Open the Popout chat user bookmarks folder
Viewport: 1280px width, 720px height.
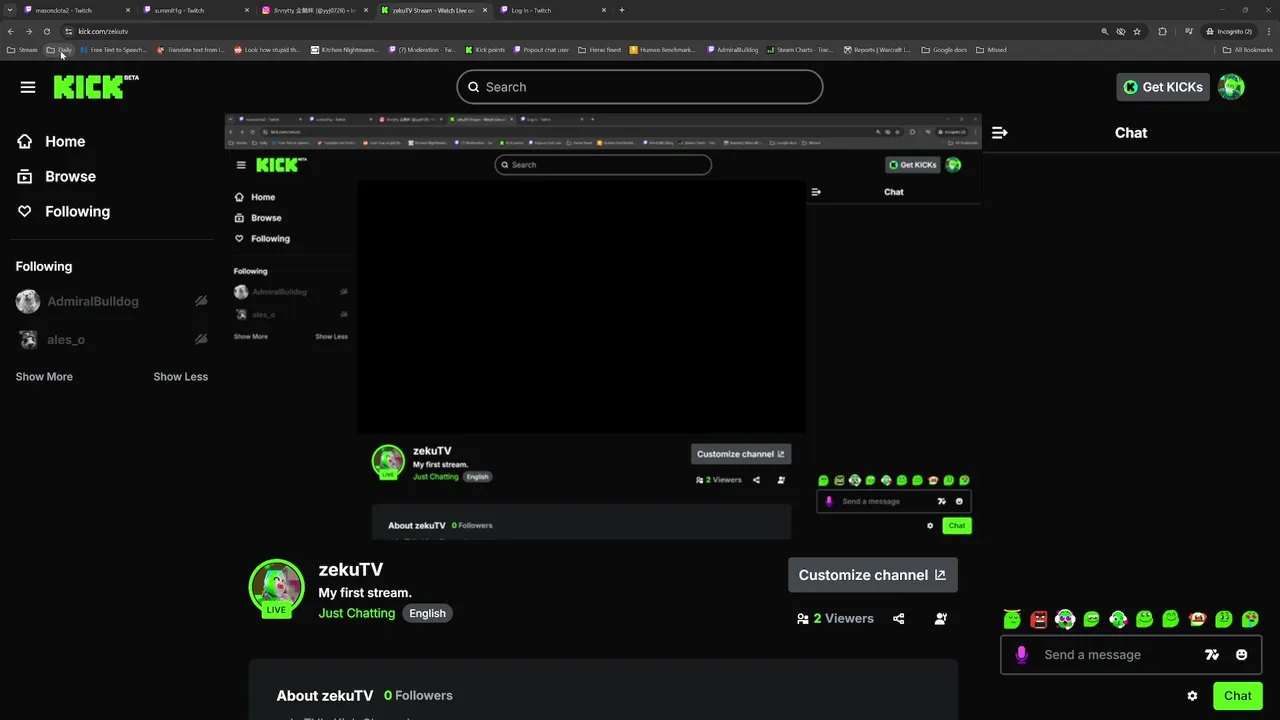point(541,50)
